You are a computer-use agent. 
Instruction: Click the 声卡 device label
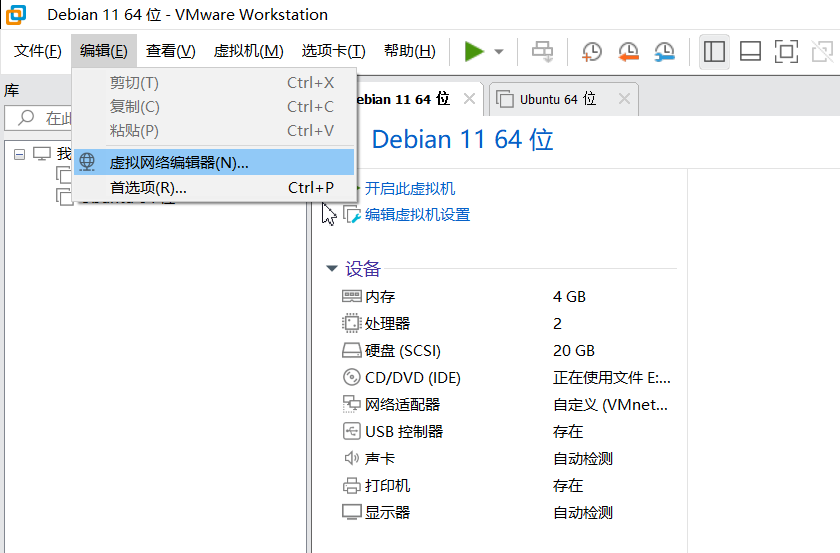click(380, 459)
